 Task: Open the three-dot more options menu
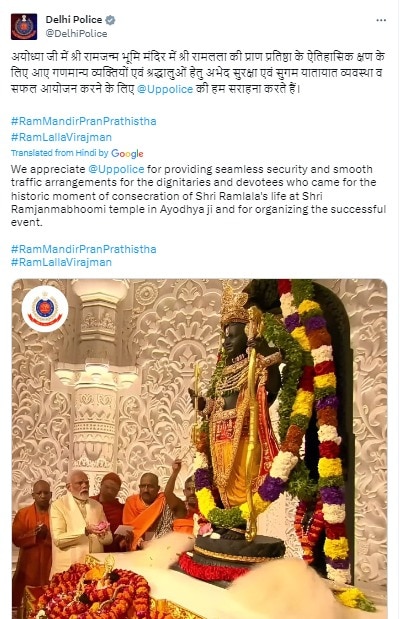(381, 20)
